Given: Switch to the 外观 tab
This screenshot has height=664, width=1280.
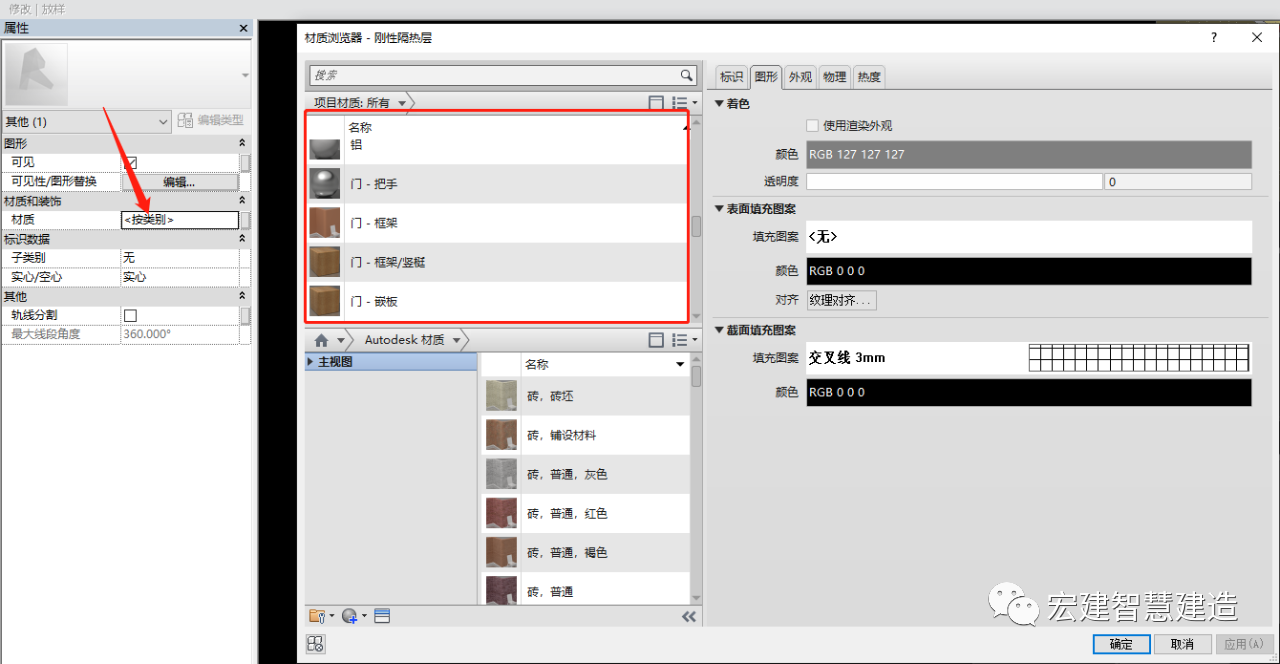Looking at the screenshot, I should (x=800, y=77).
